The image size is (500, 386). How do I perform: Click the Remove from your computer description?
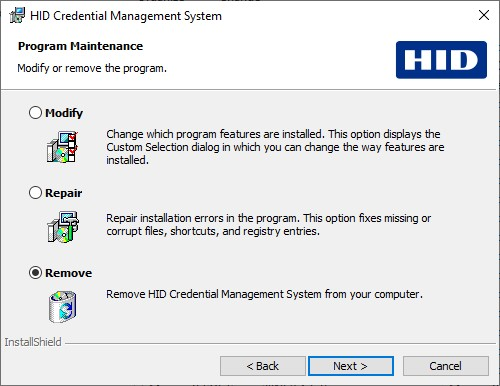click(264, 294)
